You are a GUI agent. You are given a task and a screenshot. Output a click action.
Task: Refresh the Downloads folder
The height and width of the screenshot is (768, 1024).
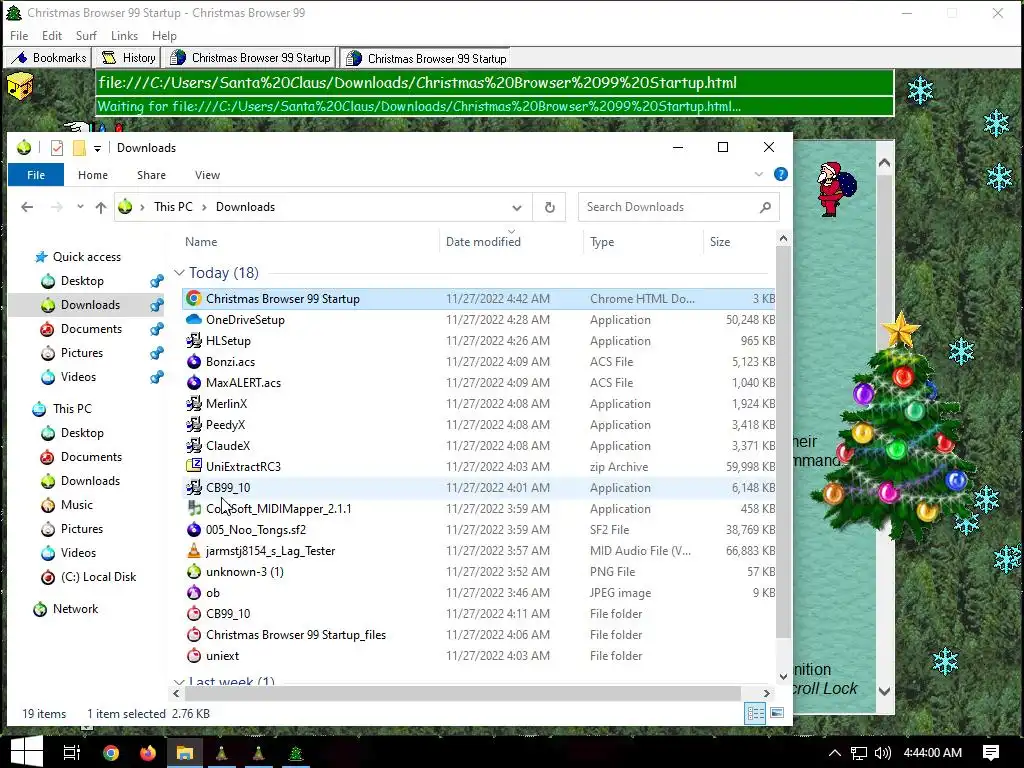click(550, 207)
